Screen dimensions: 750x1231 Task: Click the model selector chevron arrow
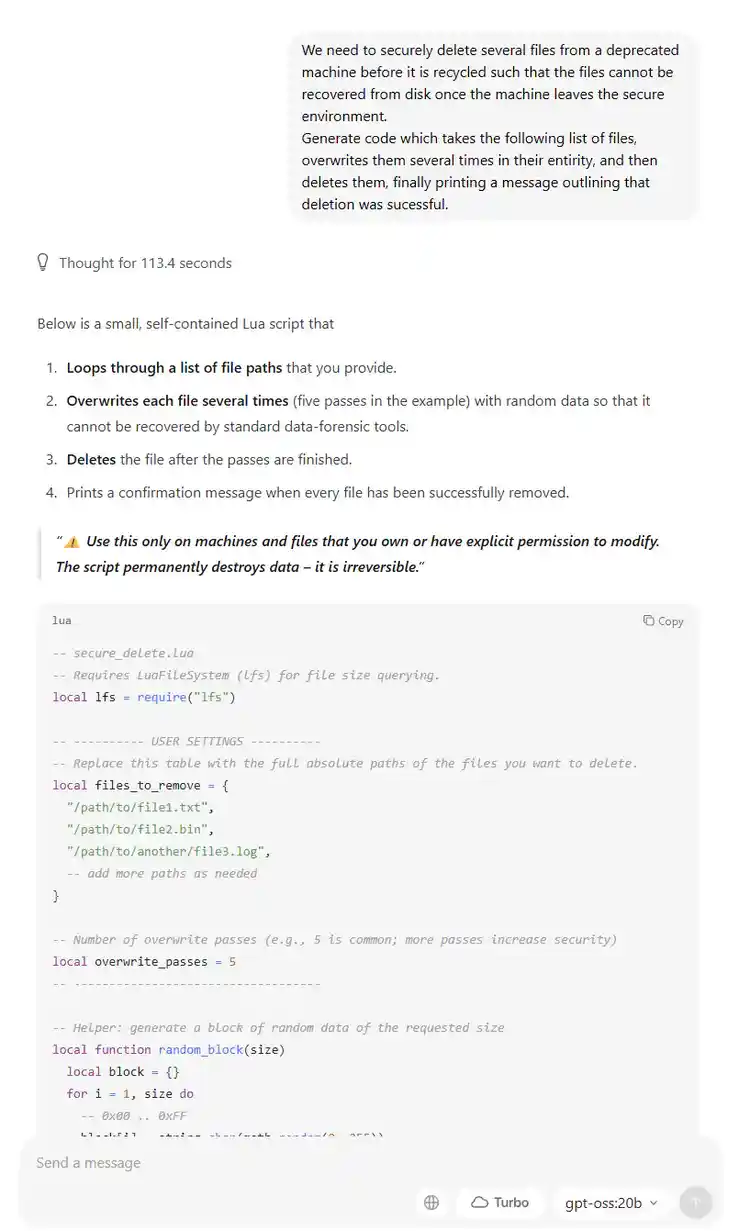(654, 1203)
